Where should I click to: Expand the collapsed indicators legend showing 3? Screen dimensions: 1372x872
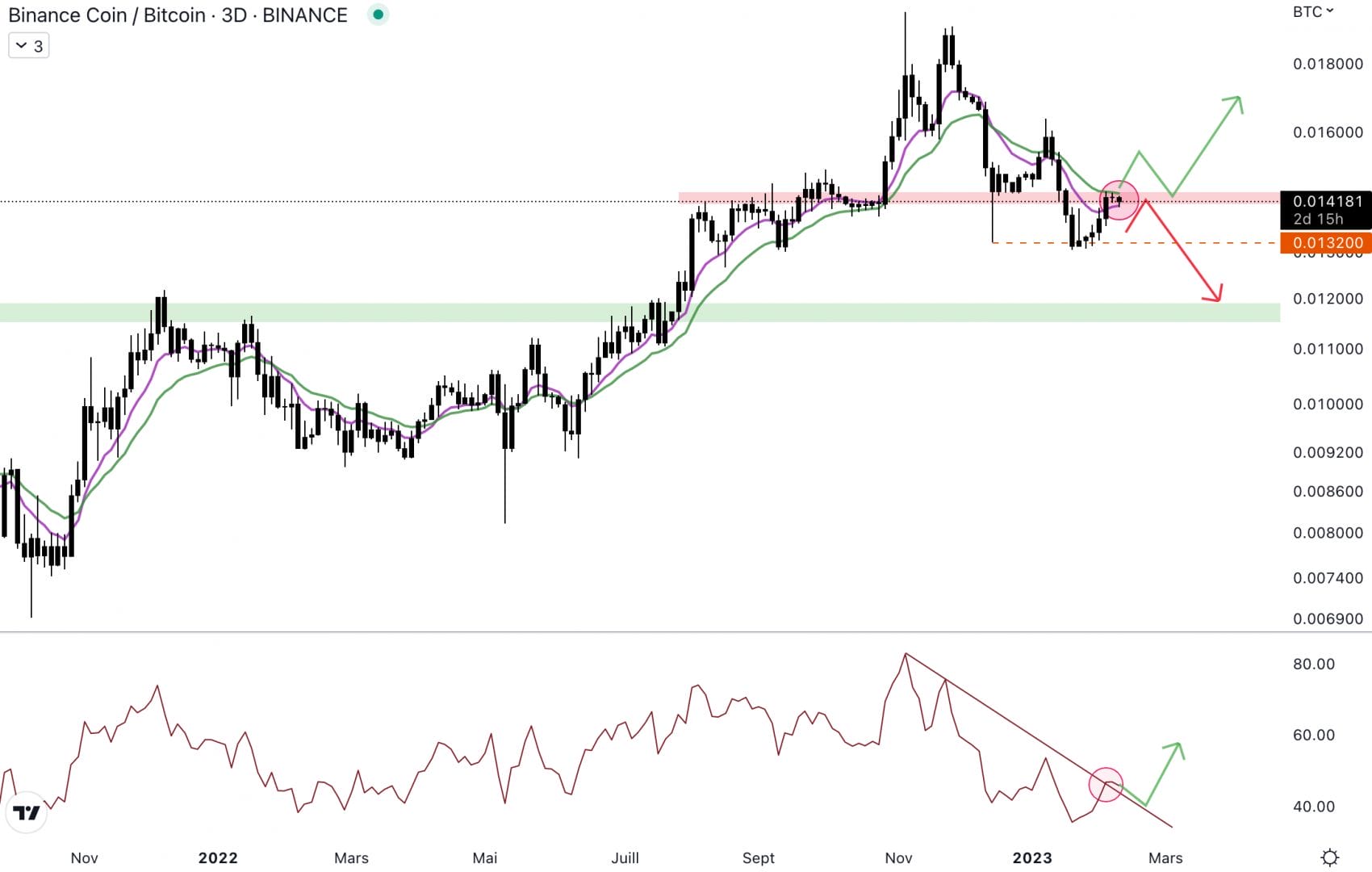click(29, 46)
